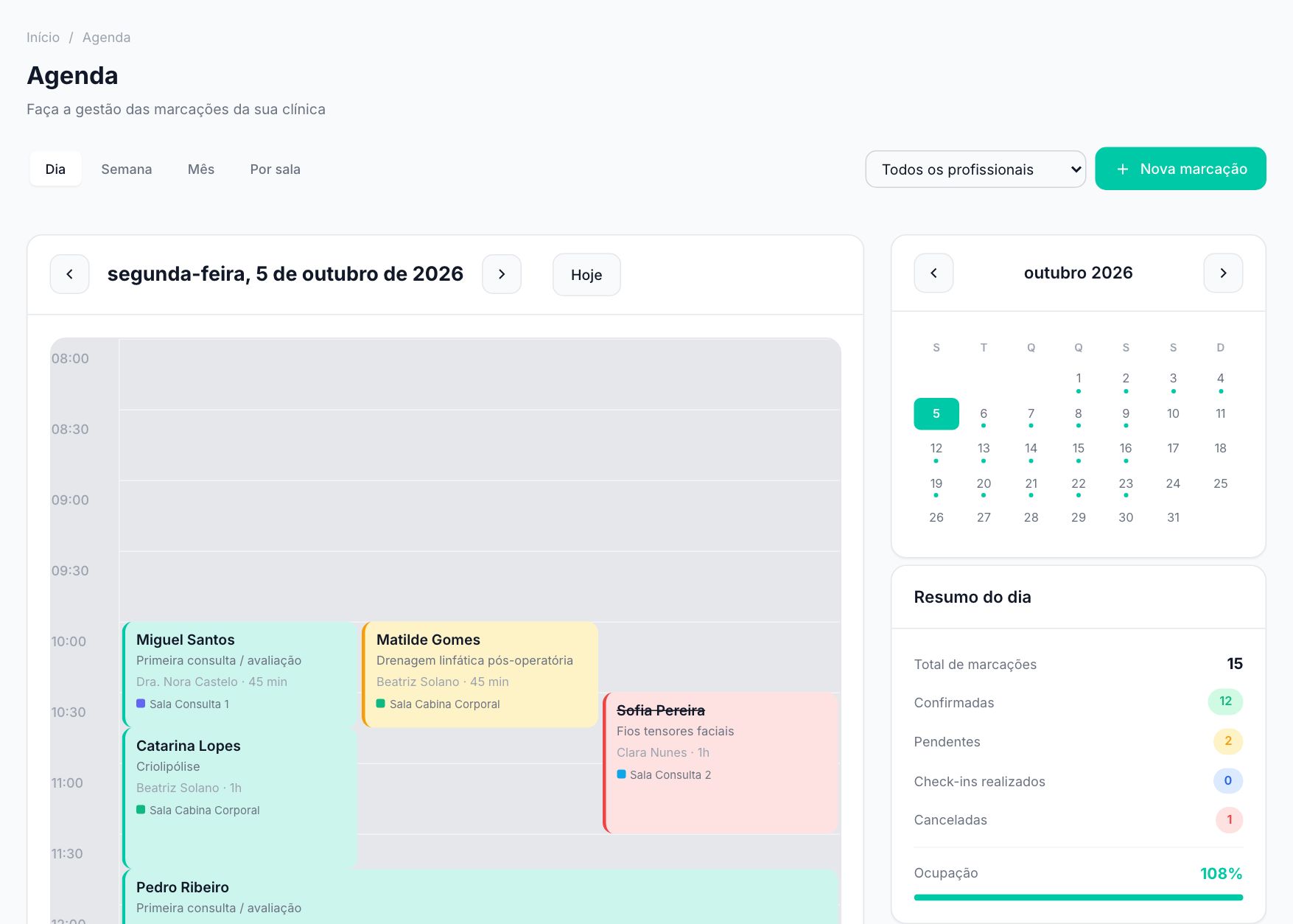Open Miguel Santos appointment card
1293x924 pixels.
pos(239,674)
